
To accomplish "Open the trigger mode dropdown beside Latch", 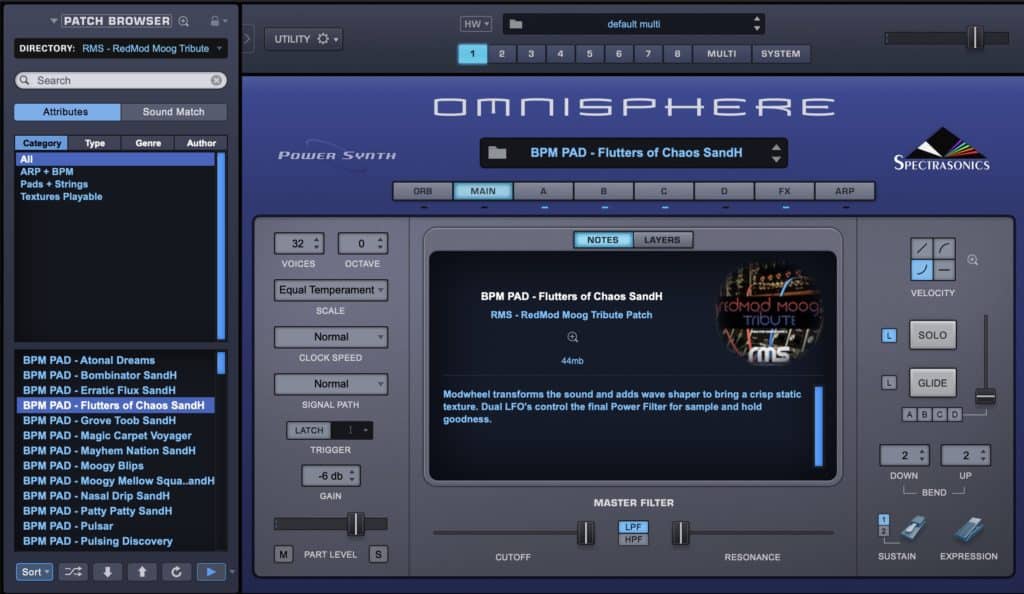I will (x=353, y=430).
